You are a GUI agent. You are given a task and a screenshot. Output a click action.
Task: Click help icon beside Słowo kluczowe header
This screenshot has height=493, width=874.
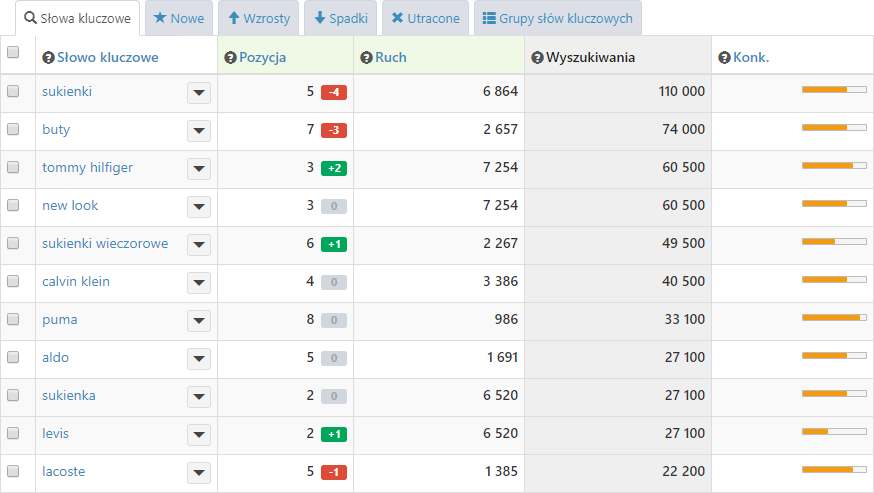(48, 58)
